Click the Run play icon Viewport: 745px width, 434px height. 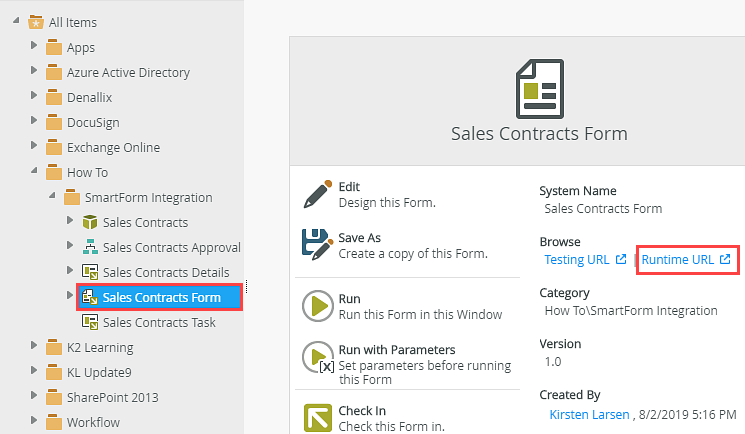317,305
